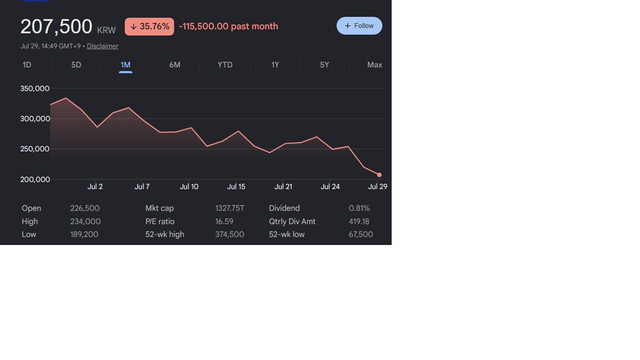This screenshot has width=640, height=360.
Task: Click the KRW currency label
Action: point(107,30)
